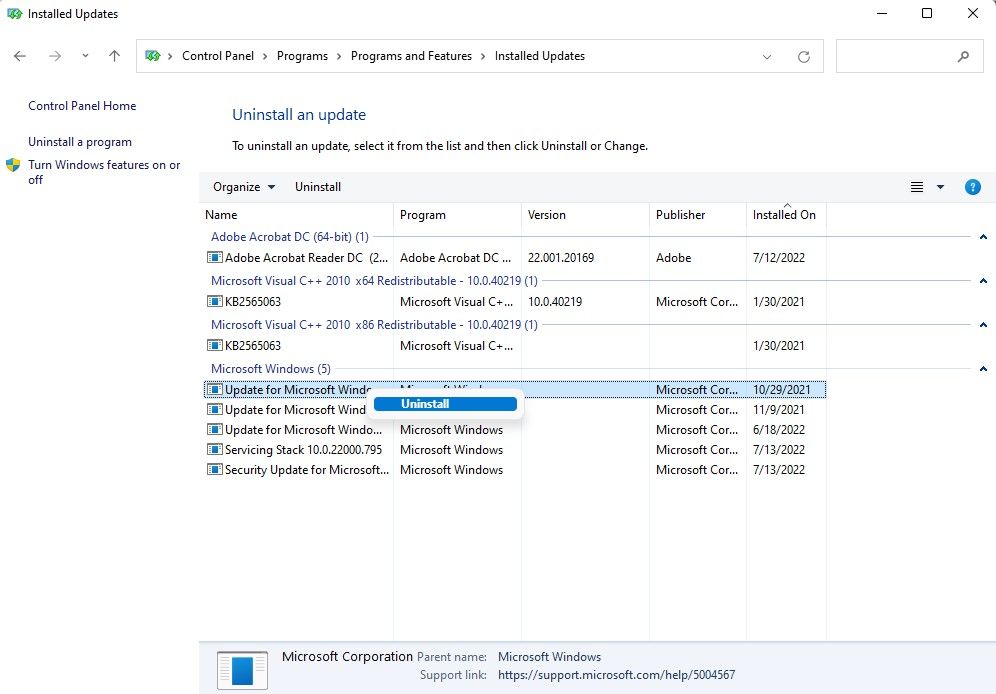Click the search magnifier icon
996x694 pixels.
tap(963, 57)
